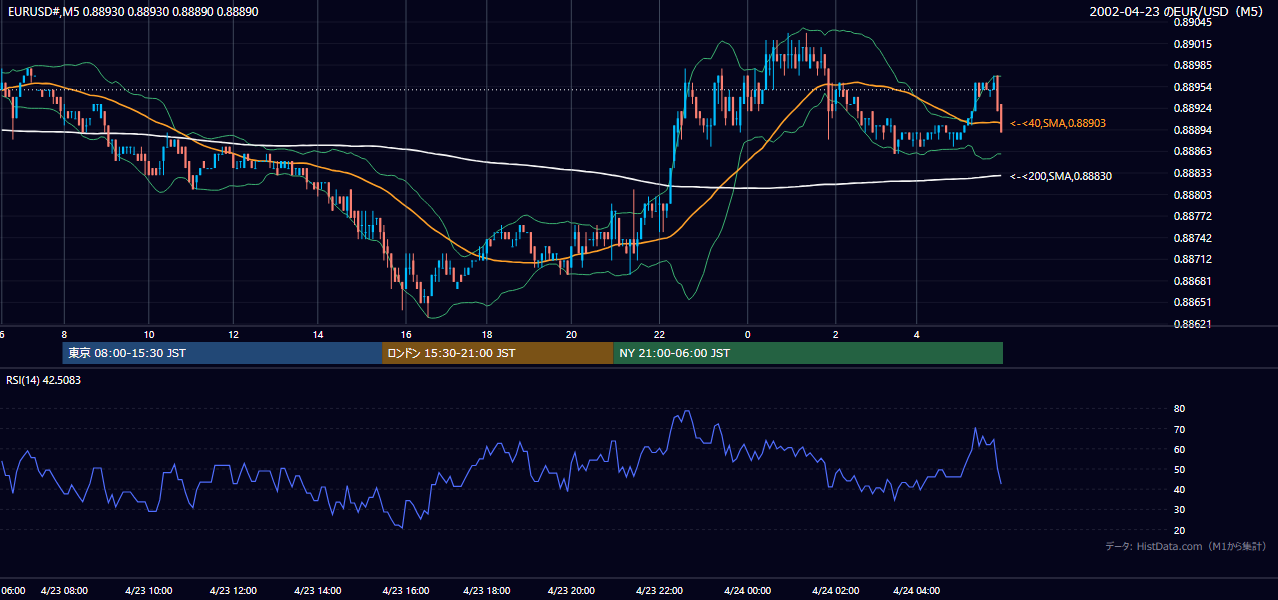Click the 4/23 10:00 date label

click(x=149, y=590)
